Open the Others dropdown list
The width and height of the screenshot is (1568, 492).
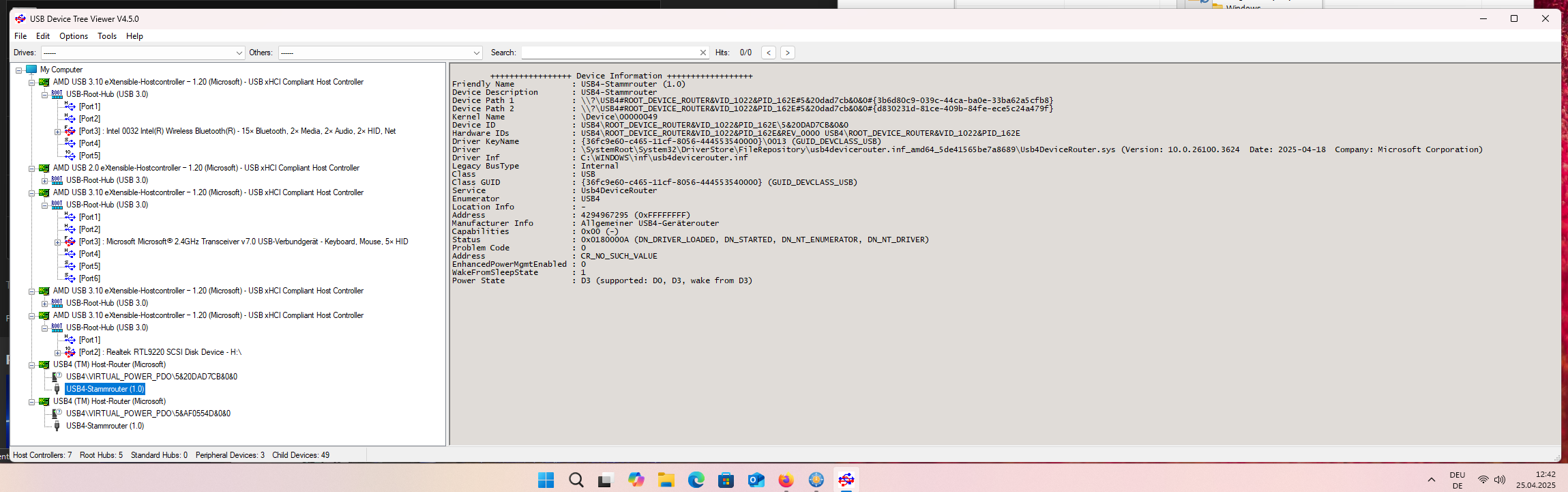477,53
